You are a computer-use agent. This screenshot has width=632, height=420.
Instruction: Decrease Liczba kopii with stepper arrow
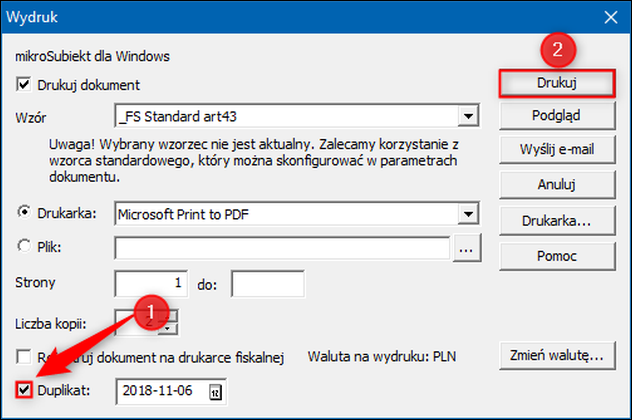pyautogui.click(x=168, y=330)
